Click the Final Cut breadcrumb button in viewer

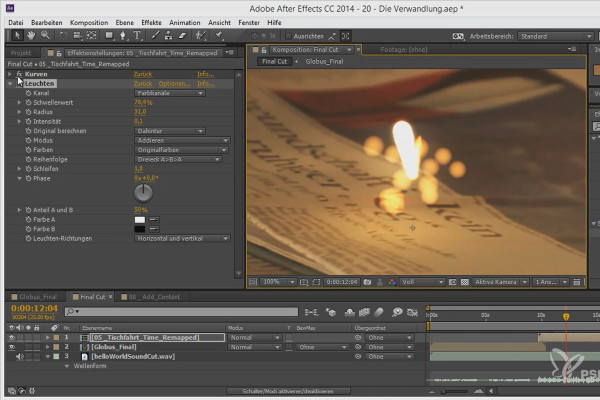[274, 61]
